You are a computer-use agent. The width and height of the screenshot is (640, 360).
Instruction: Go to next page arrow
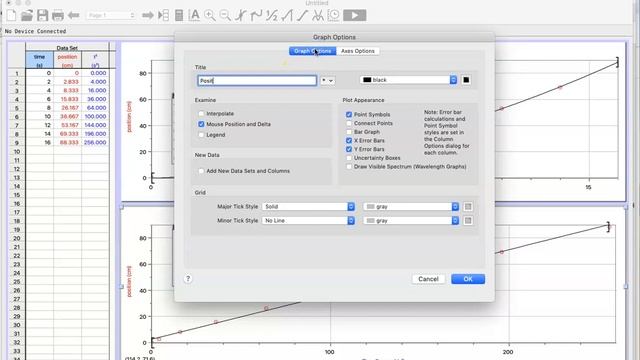pyautogui.click(x=147, y=16)
